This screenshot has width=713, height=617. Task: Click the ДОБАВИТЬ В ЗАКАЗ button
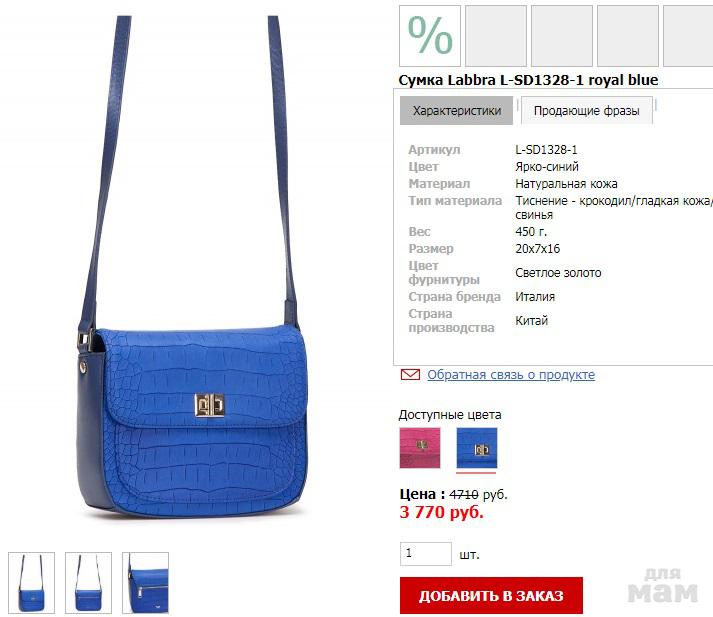coord(491,596)
